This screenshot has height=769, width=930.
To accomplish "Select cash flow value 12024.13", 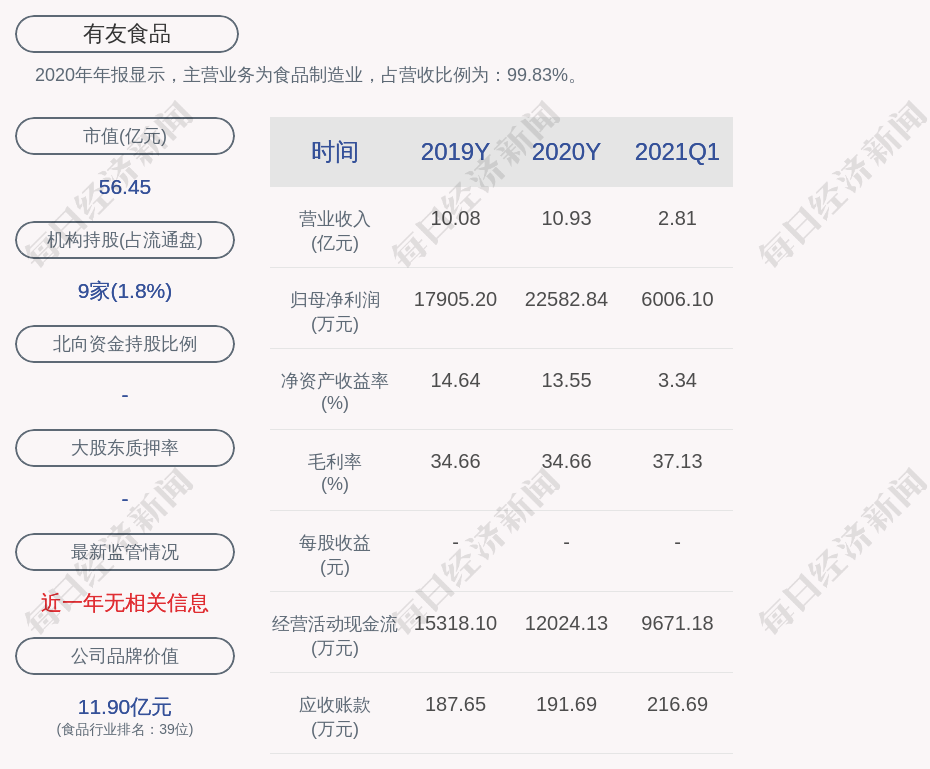I will click(x=566, y=623).
